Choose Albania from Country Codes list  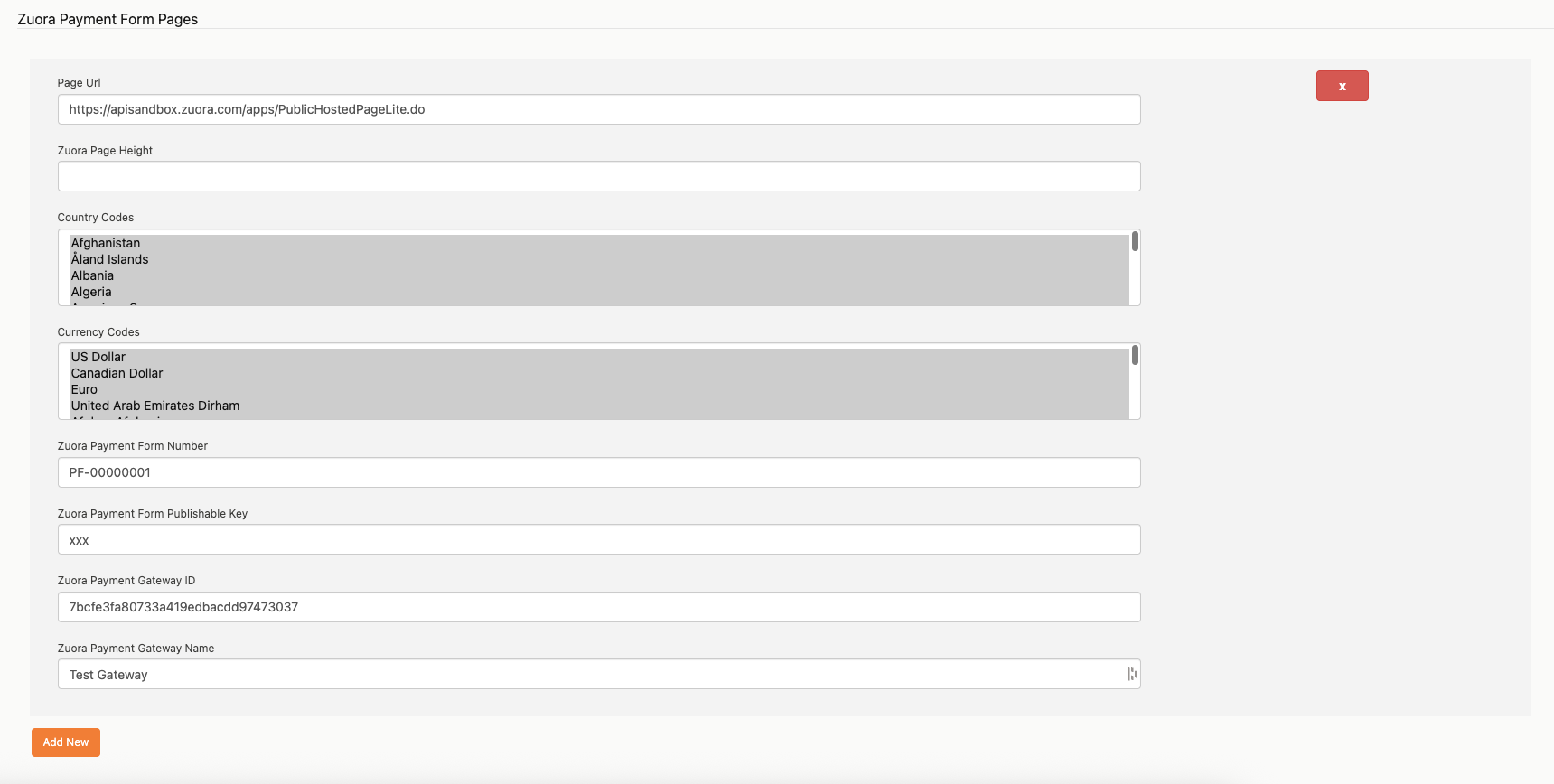(92, 275)
